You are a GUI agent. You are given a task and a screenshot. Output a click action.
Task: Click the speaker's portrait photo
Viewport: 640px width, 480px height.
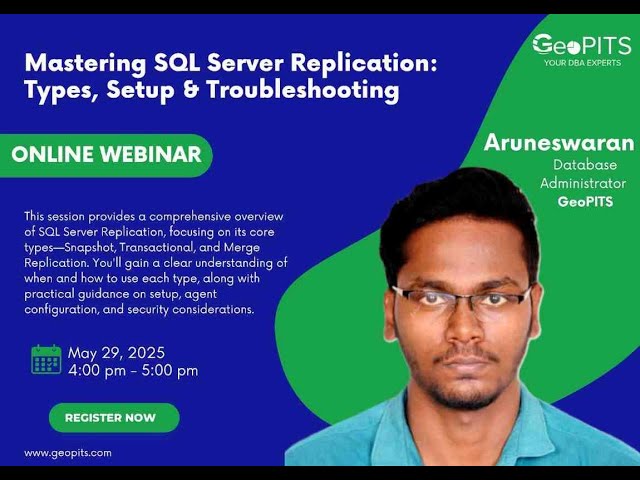(461, 318)
